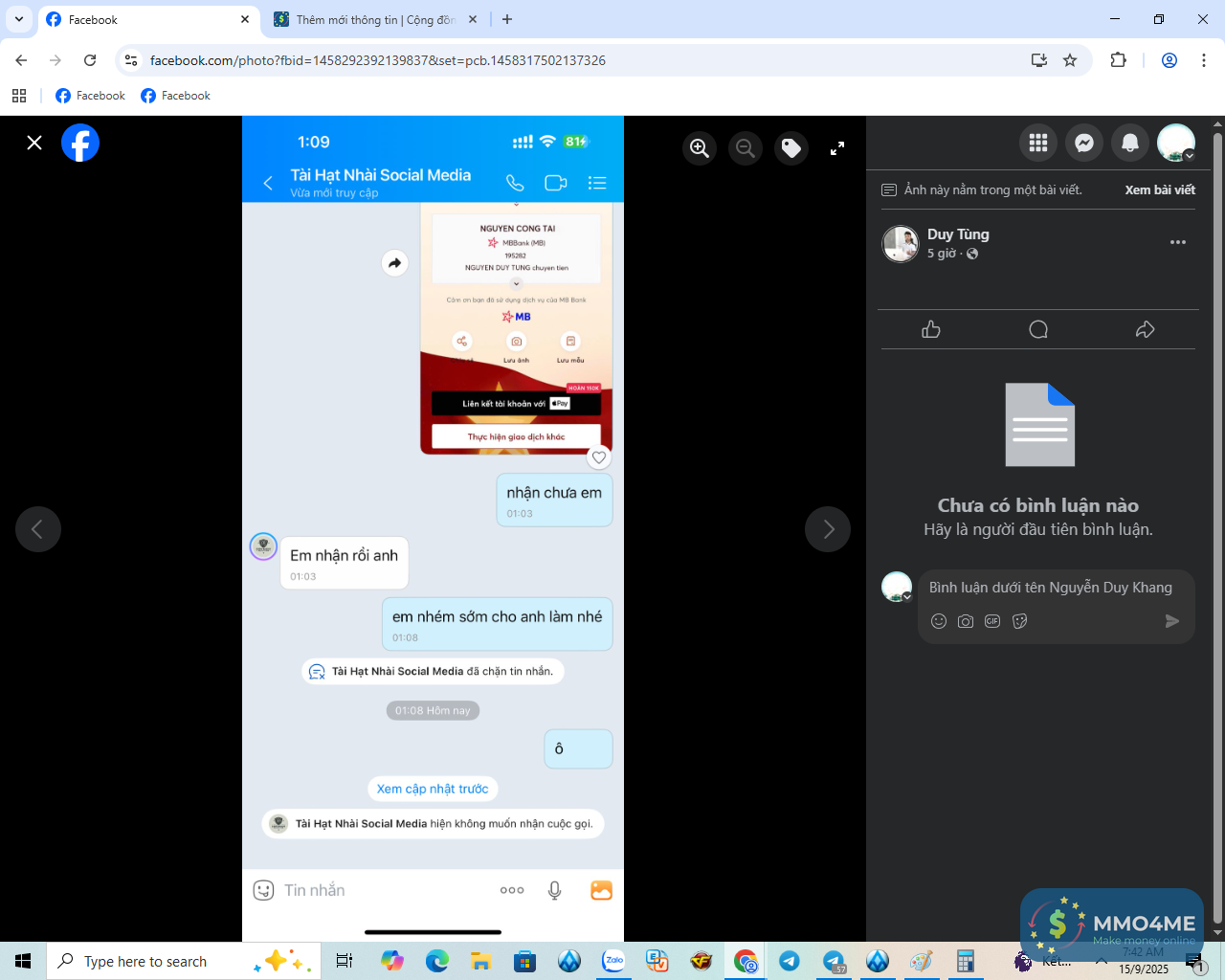Reload the current page
The height and width of the screenshot is (980, 1225).
point(90,60)
